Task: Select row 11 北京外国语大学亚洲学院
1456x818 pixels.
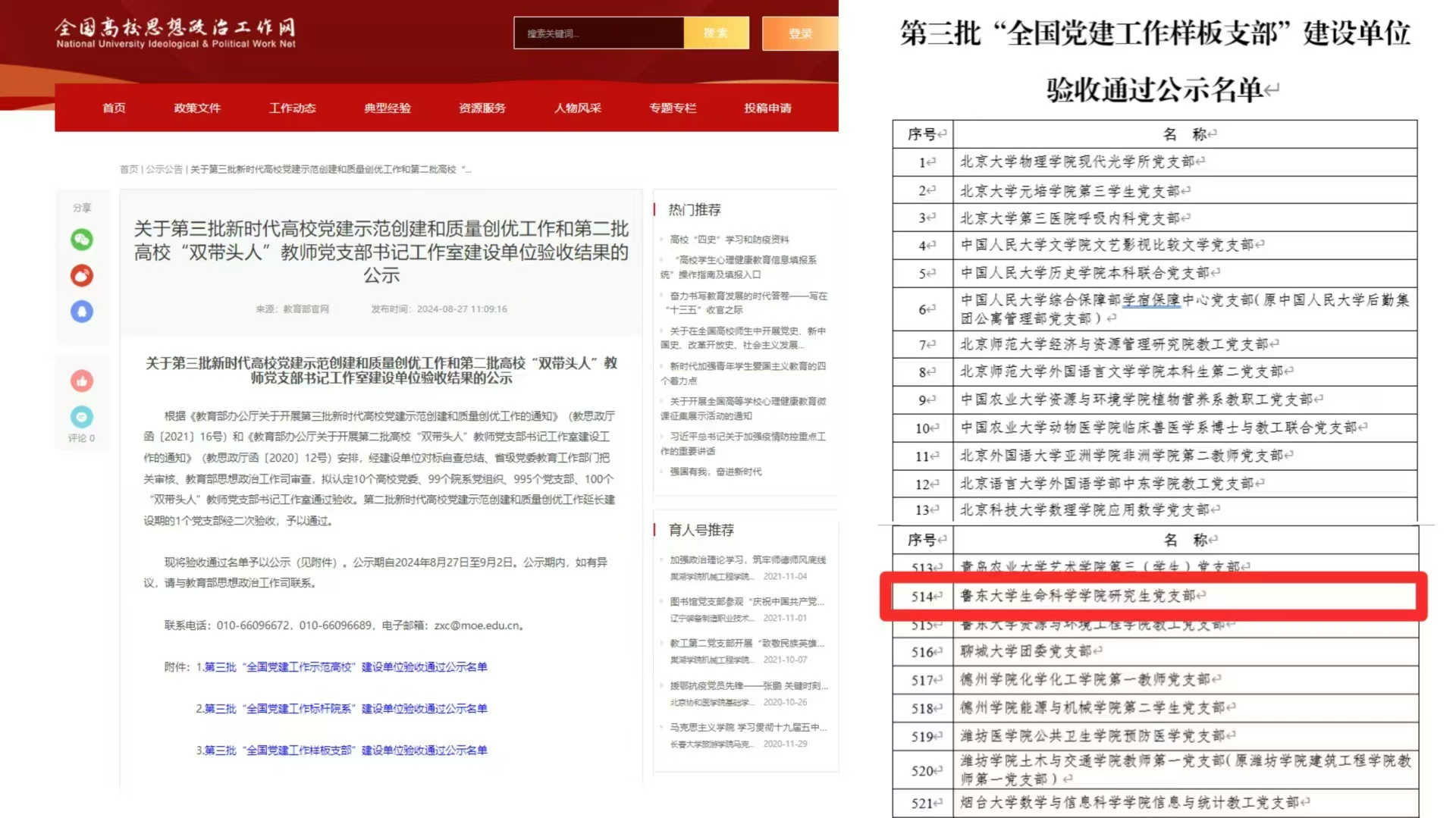Action: [1155, 456]
